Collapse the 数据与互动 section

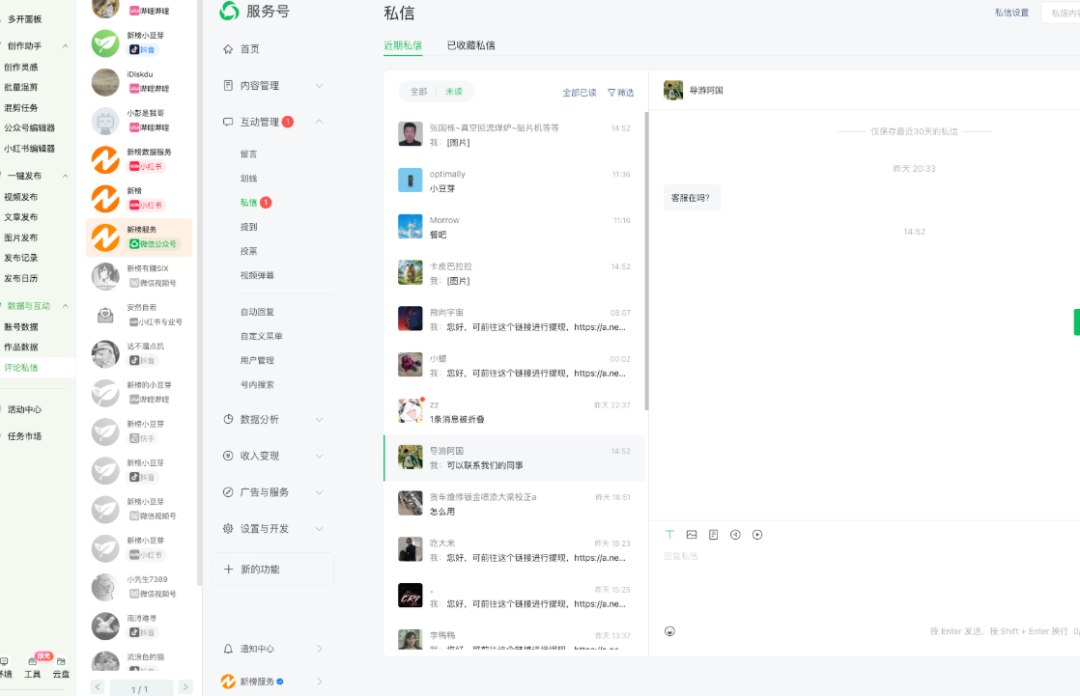(65, 306)
